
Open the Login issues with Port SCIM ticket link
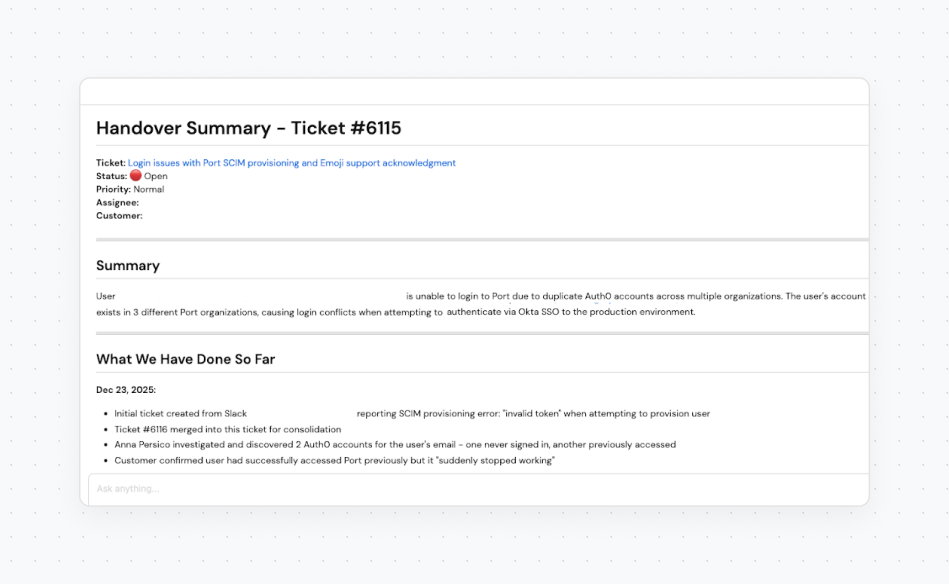click(x=291, y=163)
